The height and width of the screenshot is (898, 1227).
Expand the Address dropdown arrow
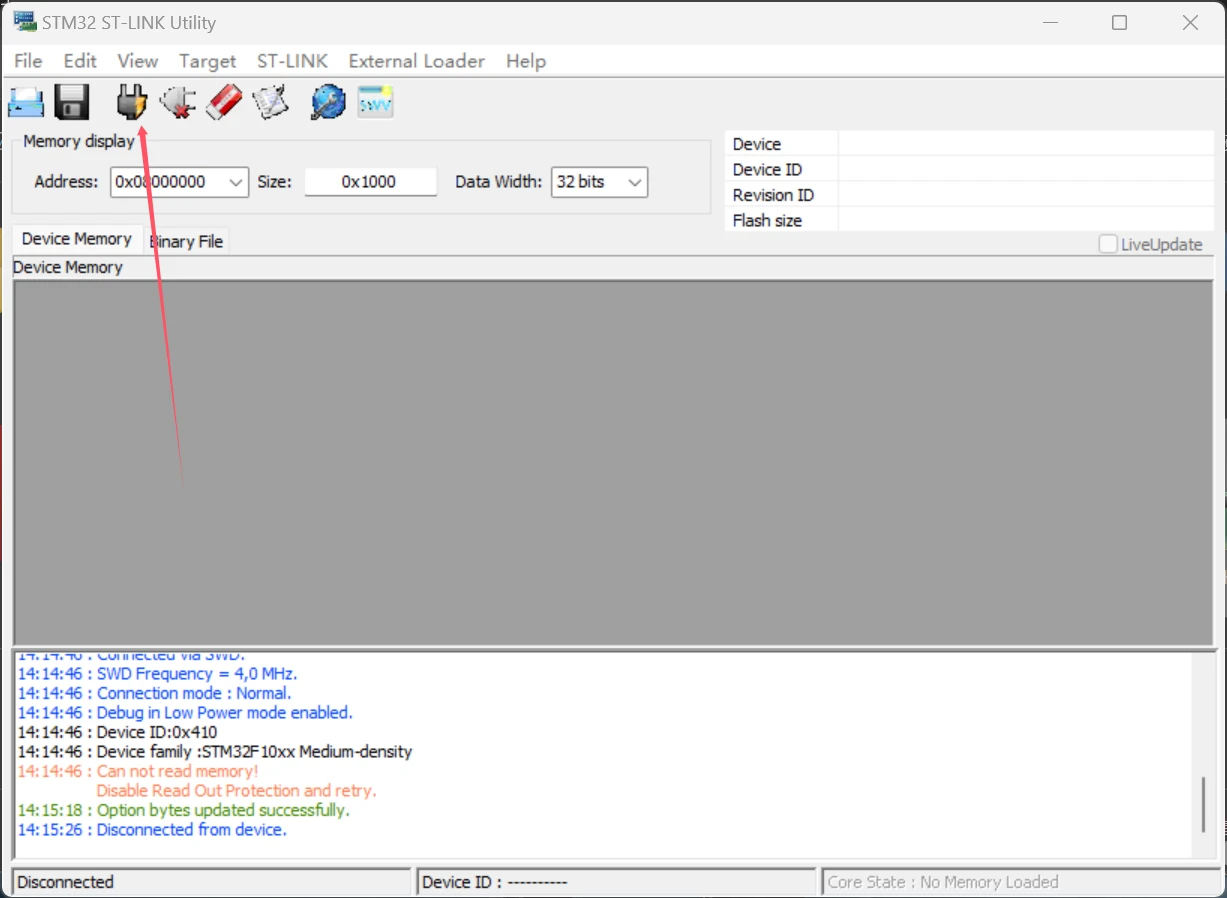pos(236,182)
